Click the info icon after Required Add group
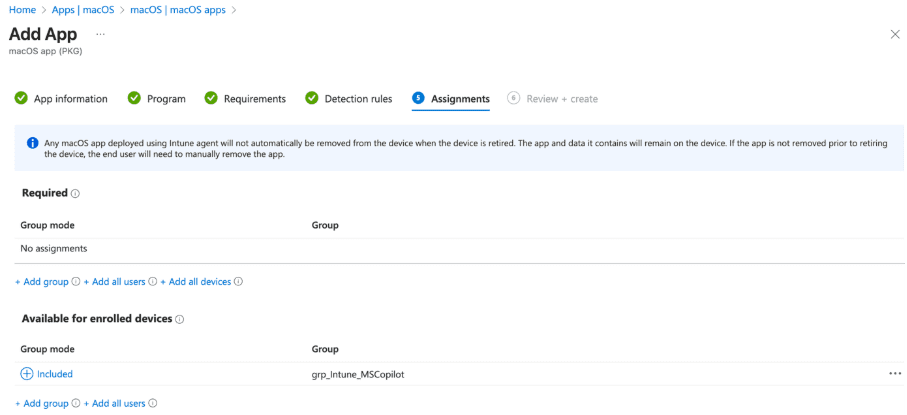This screenshot has width=907, height=415. click(76, 282)
